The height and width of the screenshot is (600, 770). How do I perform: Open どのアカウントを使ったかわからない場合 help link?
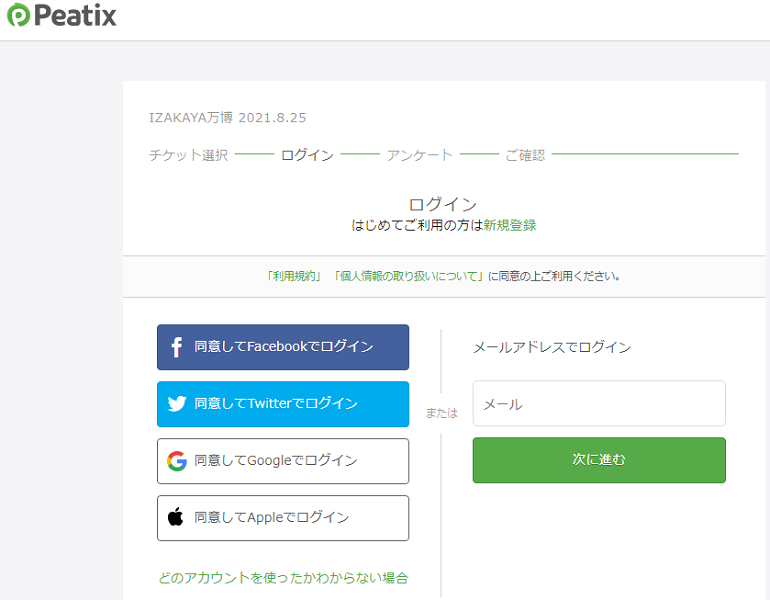(283, 578)
